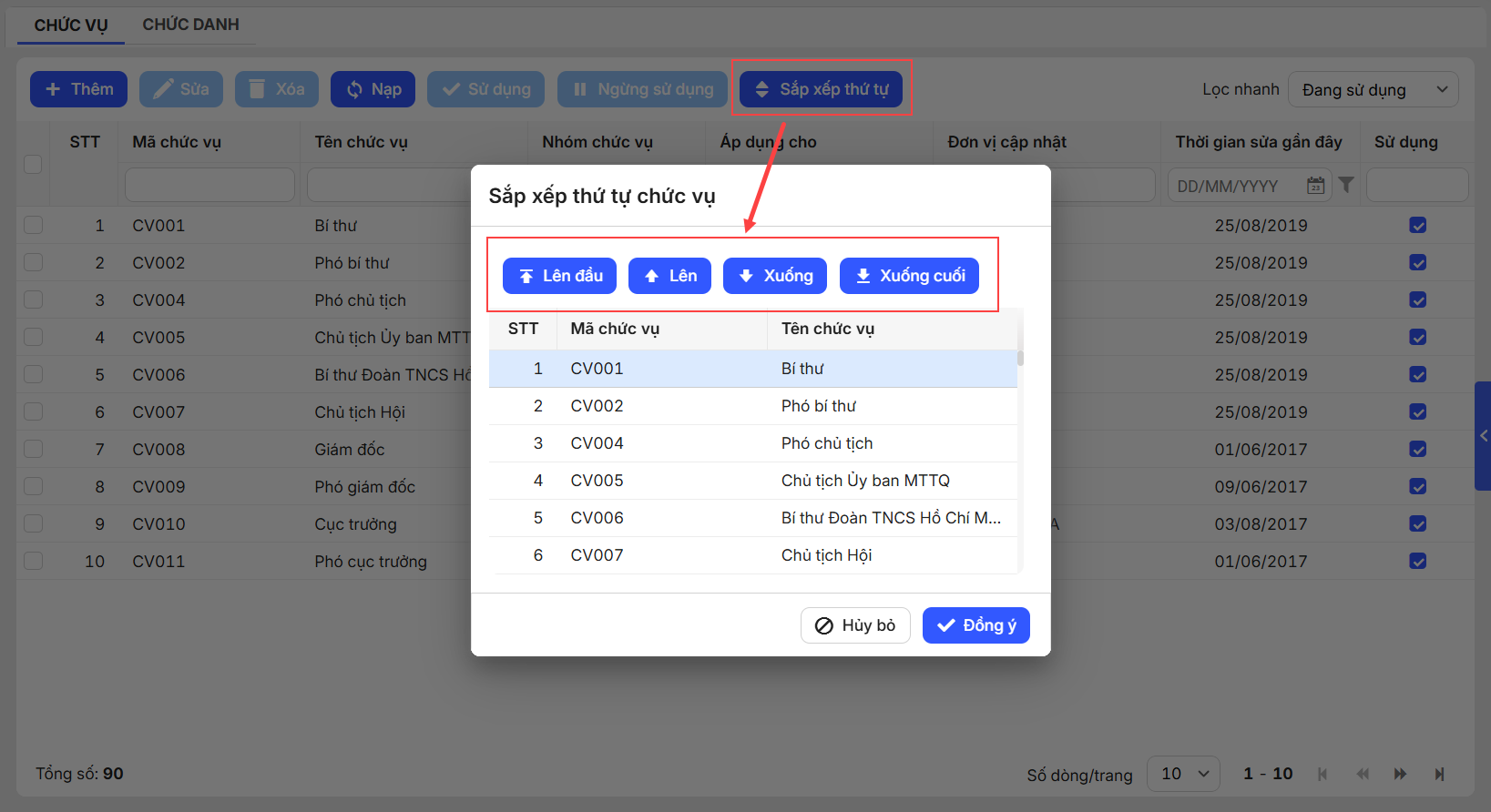Click the Xuống cuối move-to-bottom button
This screenshot has height=812, width=1491.
[x=908, y=276]
